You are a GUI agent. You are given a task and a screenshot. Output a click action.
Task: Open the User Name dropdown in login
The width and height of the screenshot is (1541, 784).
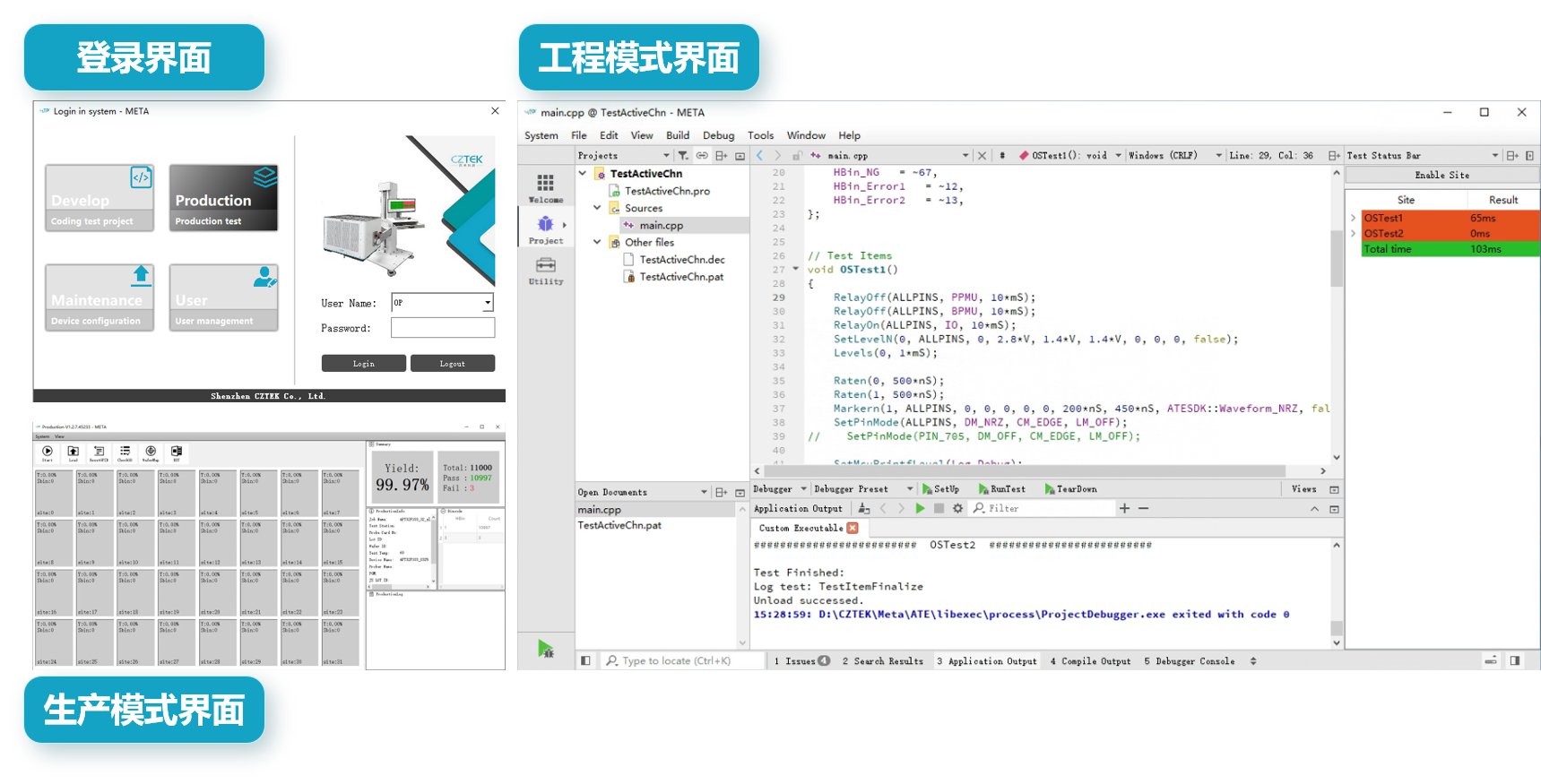(488, 303)
